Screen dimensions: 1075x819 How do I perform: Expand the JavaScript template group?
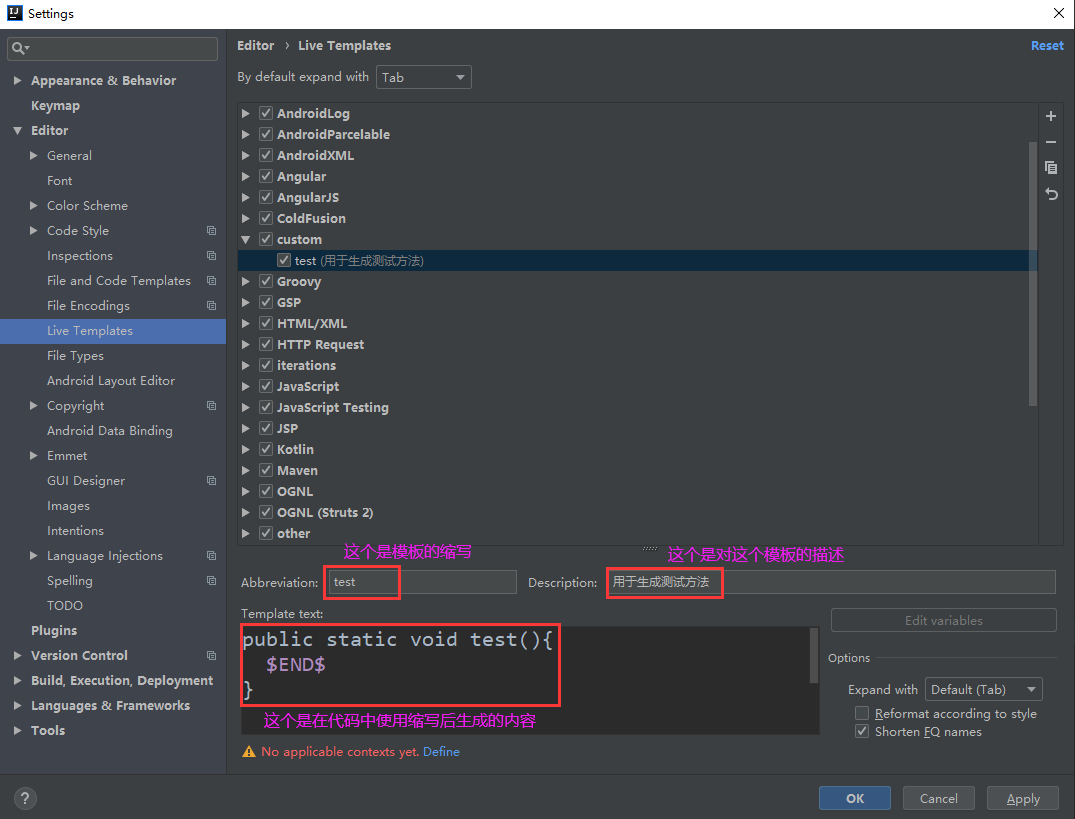(245, 387)
